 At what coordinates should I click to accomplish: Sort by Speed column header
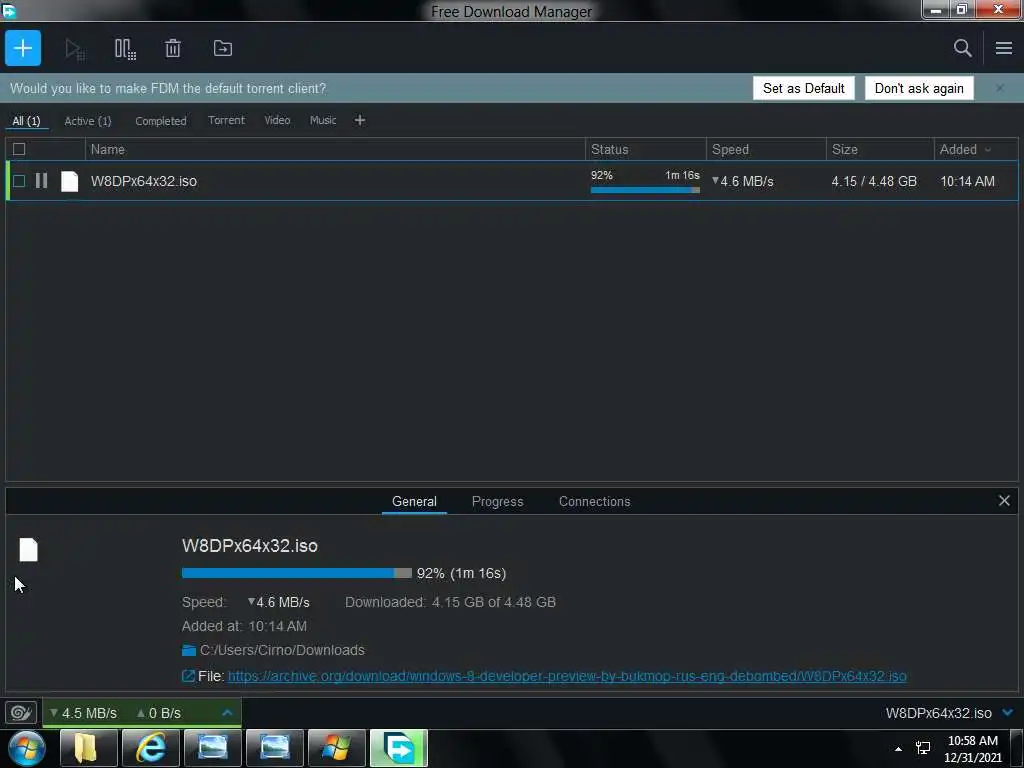766,149
